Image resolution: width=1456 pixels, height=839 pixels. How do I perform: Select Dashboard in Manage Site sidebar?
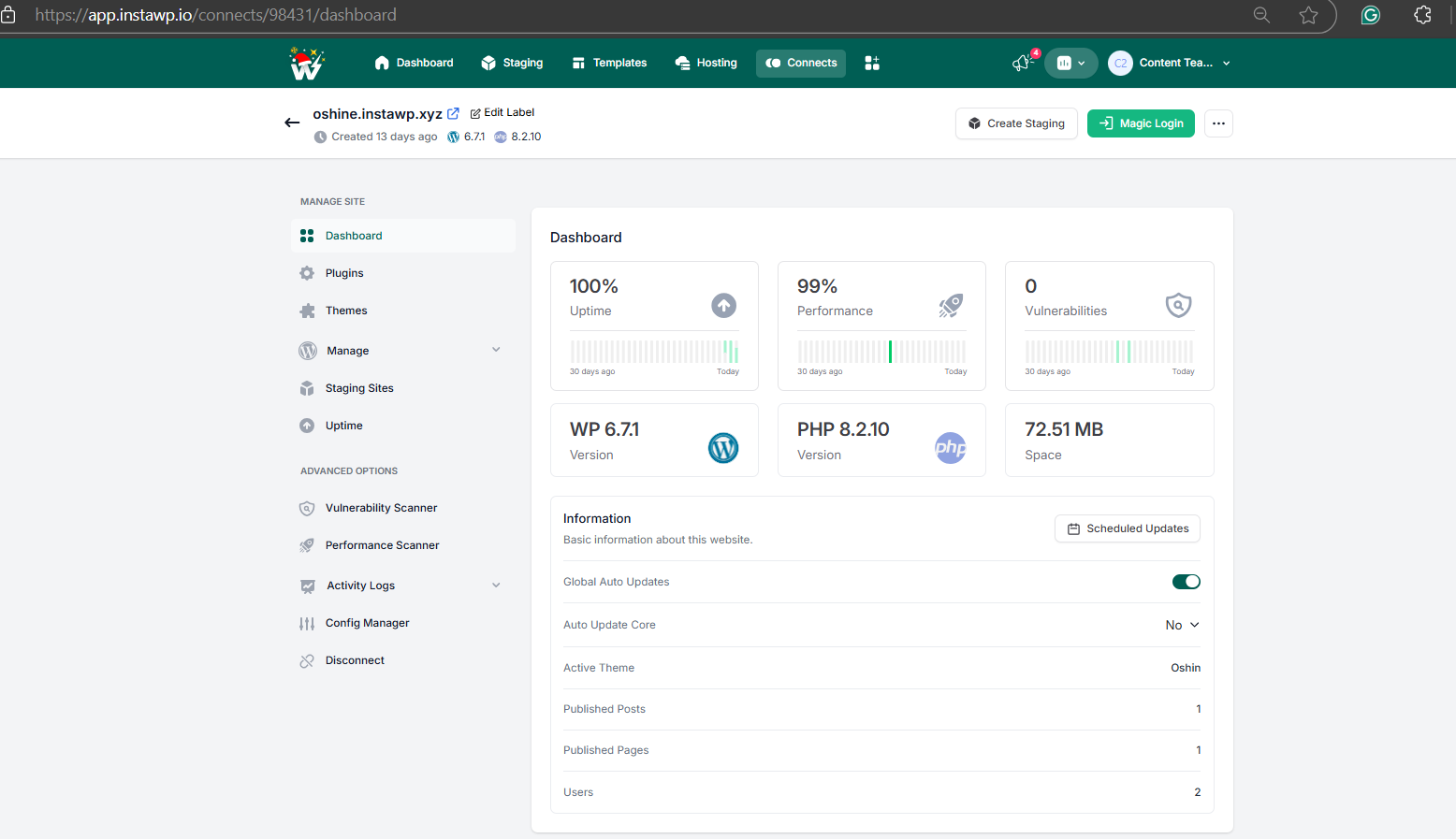coord(403,236)
